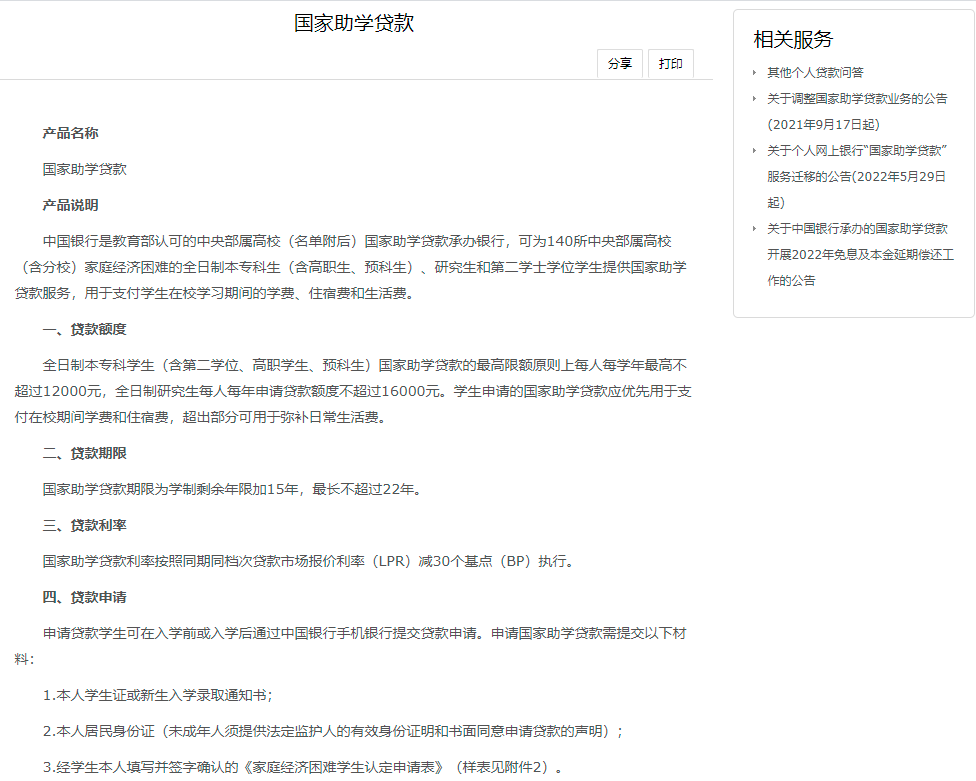Click the 二、贷款期限 heading
The image size is (976, 781).
(x=84, y=453)
